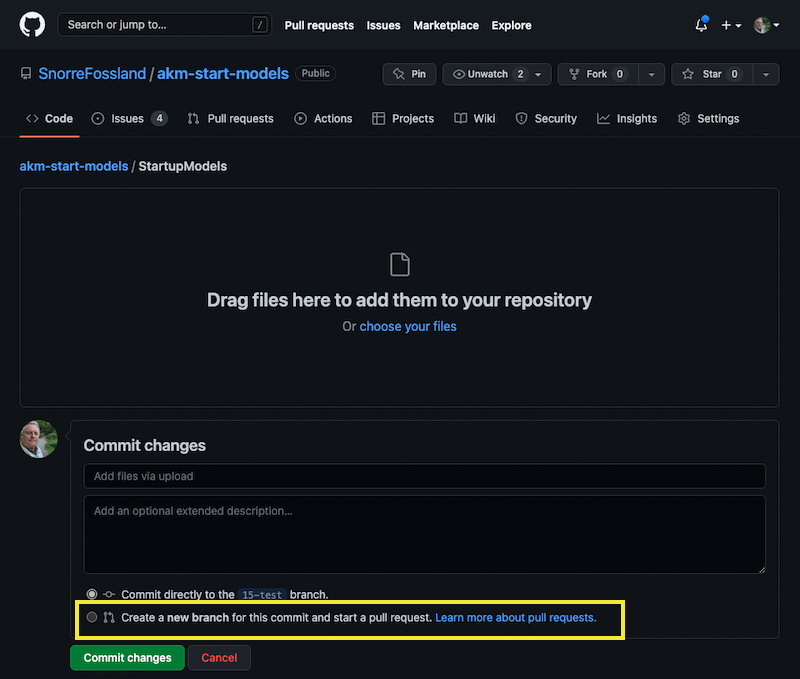Open the Insights tab
This screenshot has width=800, height=679.
(x=627, y=119)
